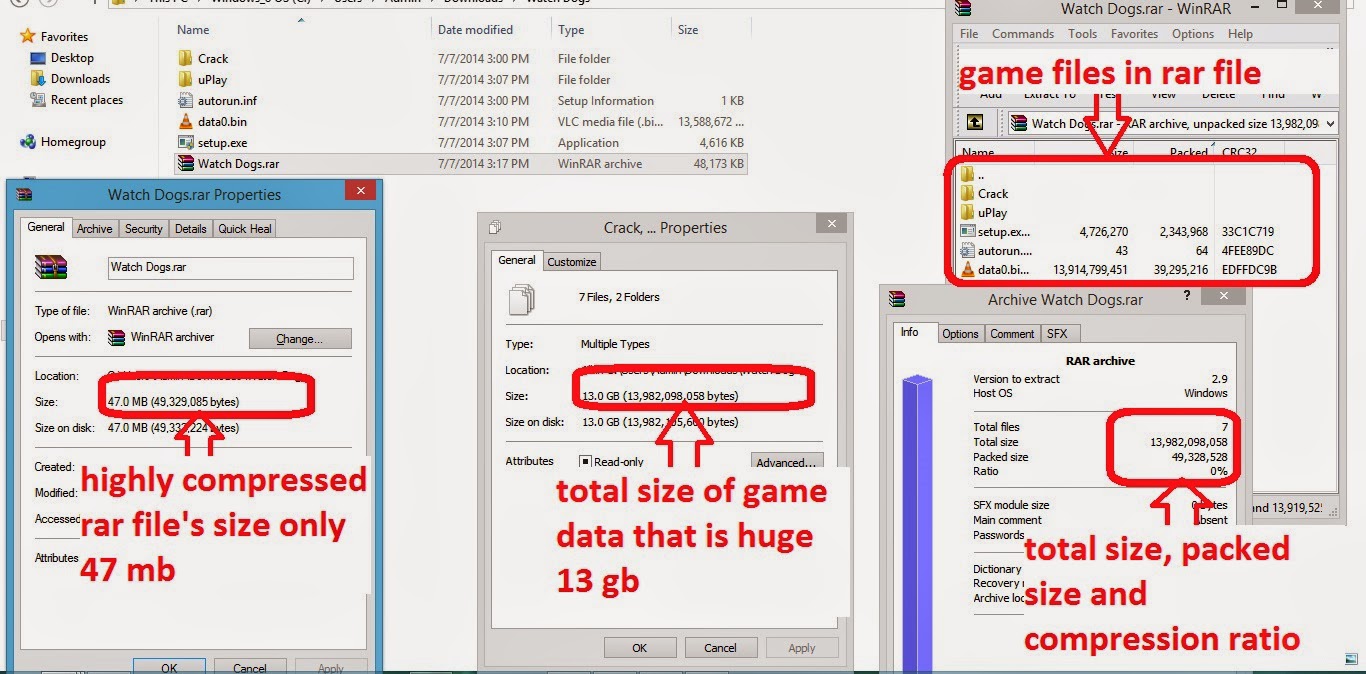The image size is (1366, 674).
Task: Select General tab in Watch Dogs.rar Properties
Action: (46, 228)
